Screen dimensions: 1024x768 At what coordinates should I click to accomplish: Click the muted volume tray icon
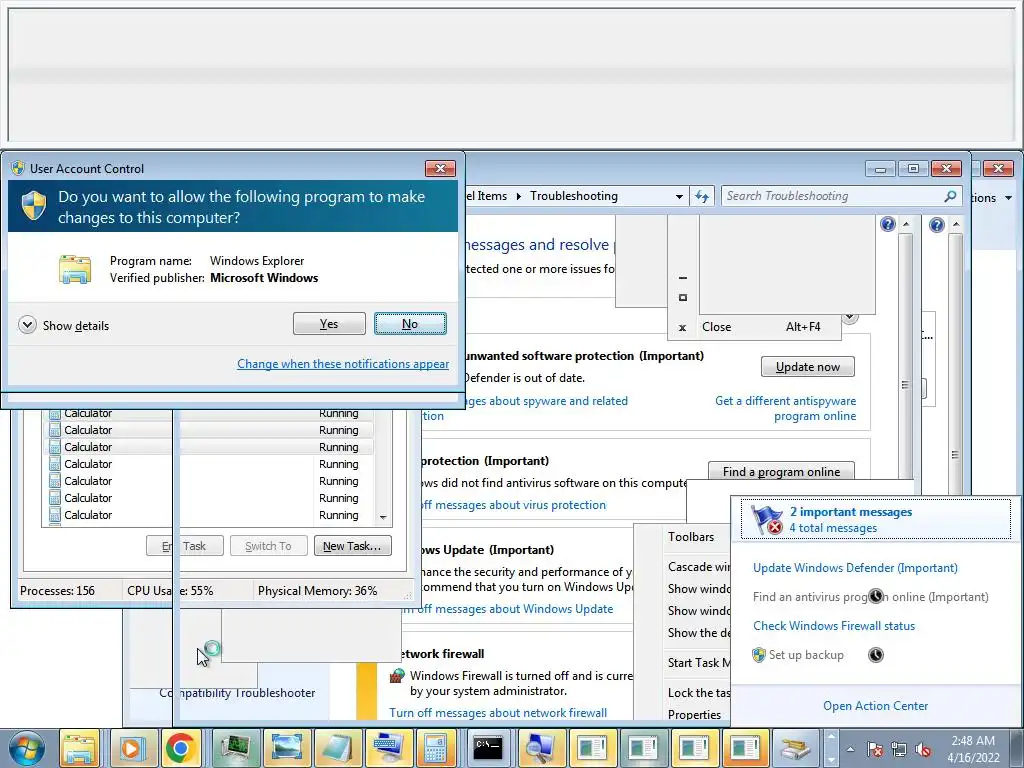pyautogui.click(x=923, y=749)
